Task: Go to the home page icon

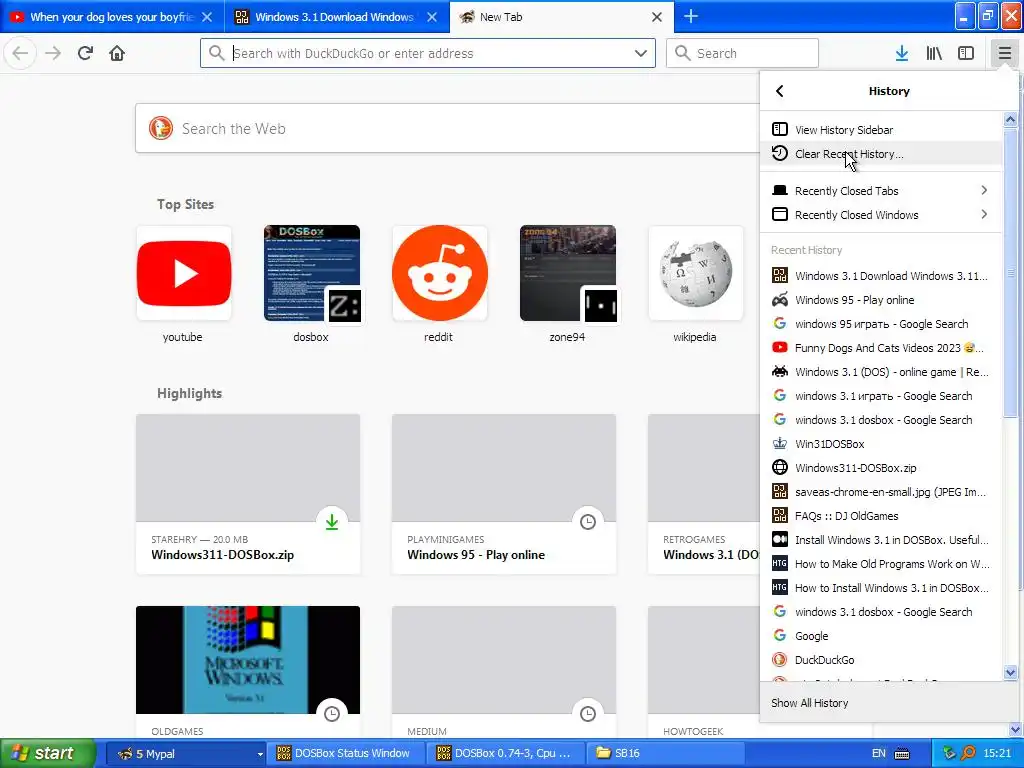Action: pyautogui.click(x=117, y=53)
